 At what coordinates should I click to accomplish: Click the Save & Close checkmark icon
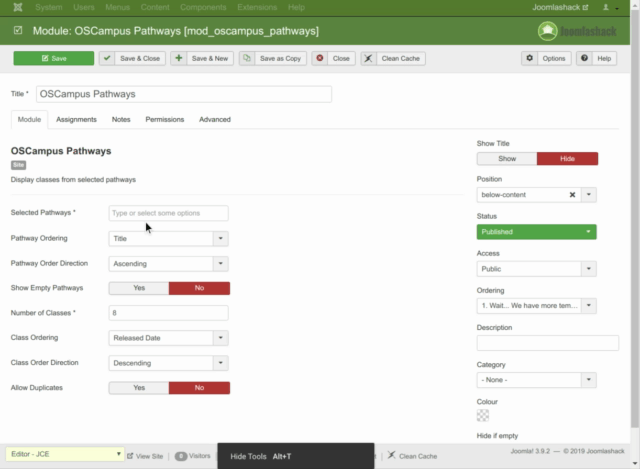pyautogui.click(x=107, y=58)
